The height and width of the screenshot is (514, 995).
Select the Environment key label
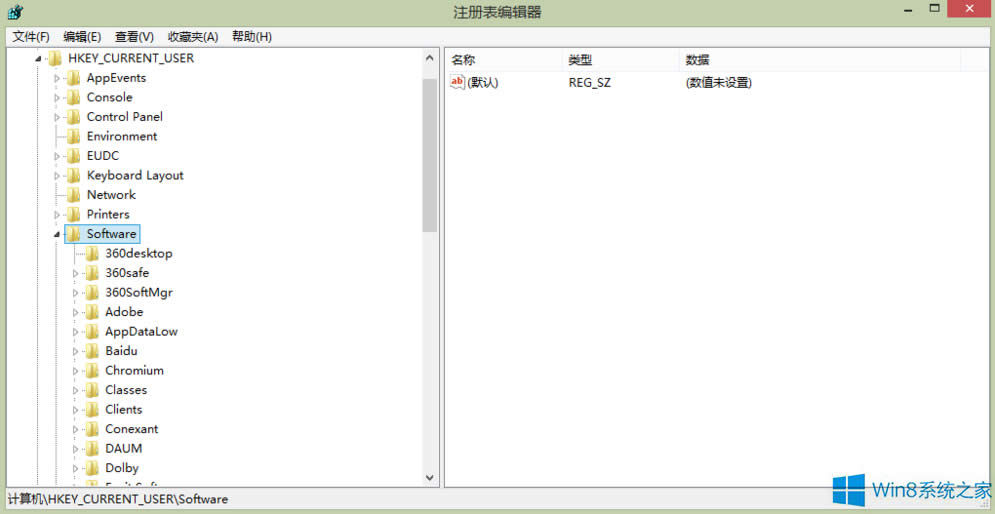click(122, 136)
